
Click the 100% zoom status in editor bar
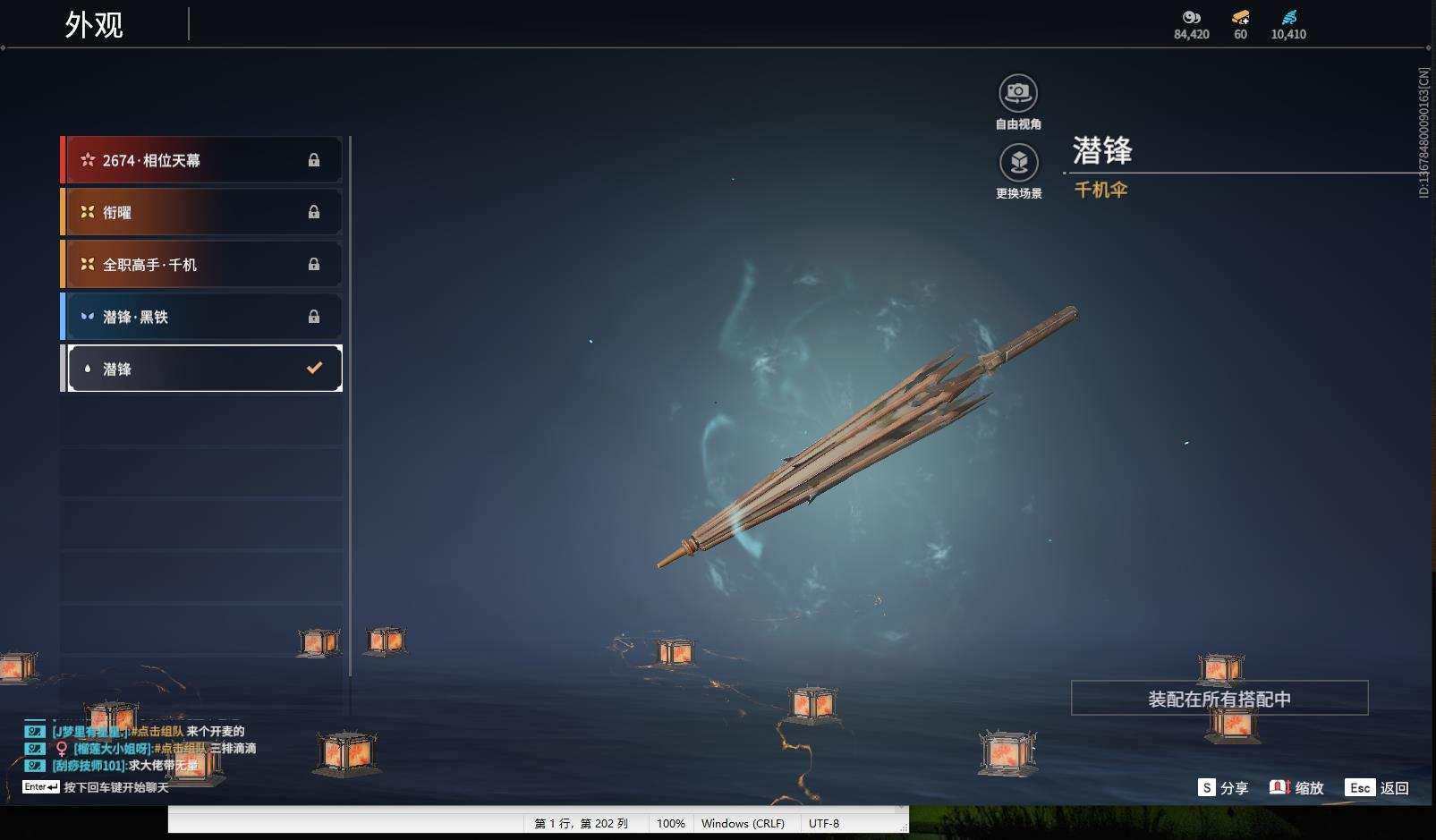[671, 824]
